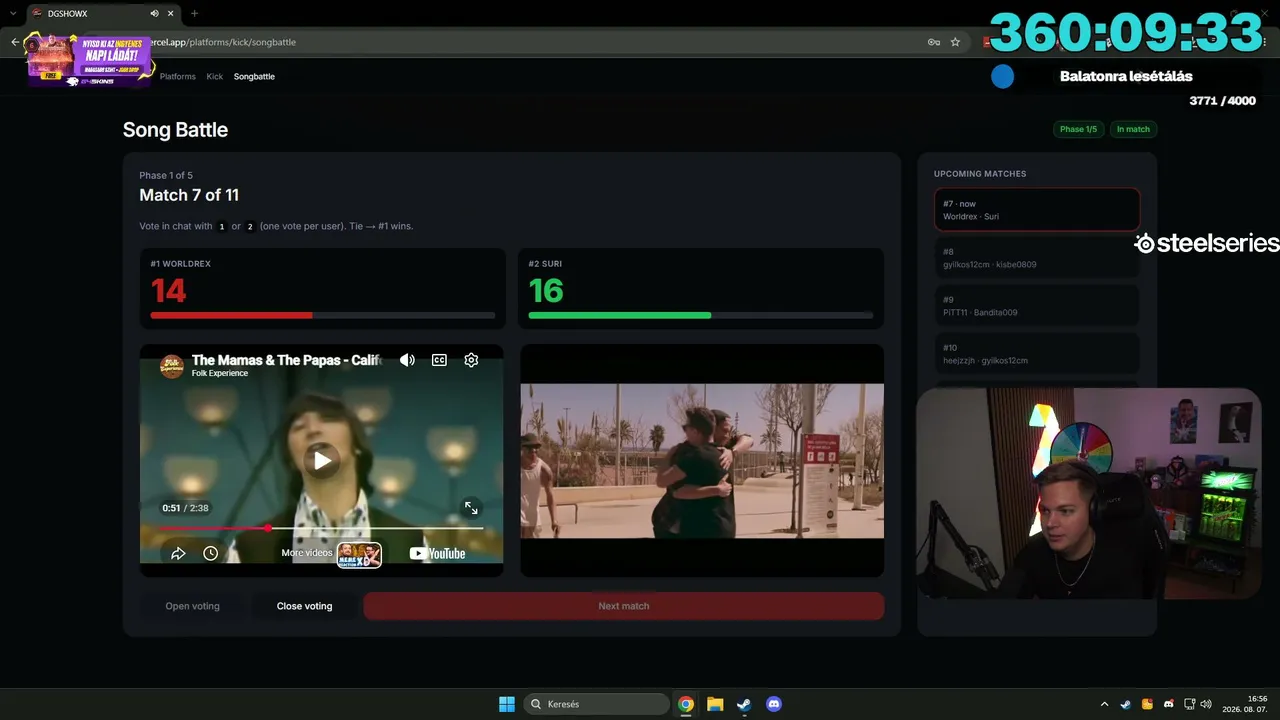This screenshot has width=1280, height=720.
Task: Open the Folk Experience channel avatar
Action: pyautogui.click(x=172, y=365)
